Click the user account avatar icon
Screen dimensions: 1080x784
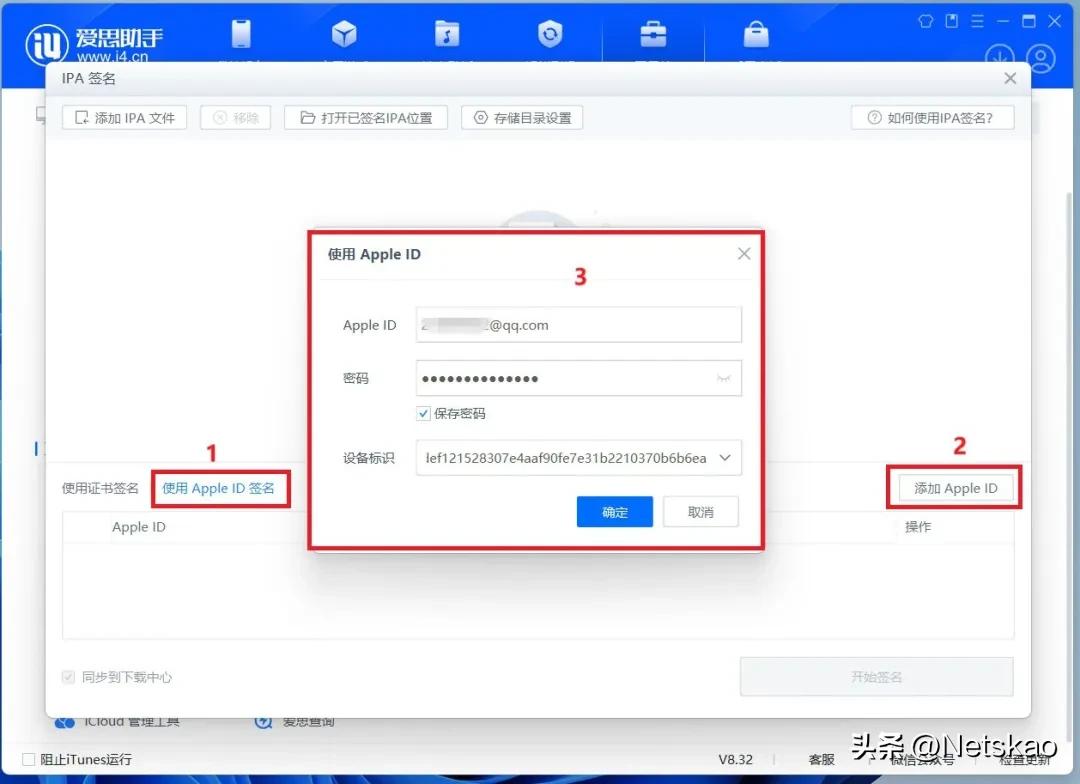click(1041, 58)
